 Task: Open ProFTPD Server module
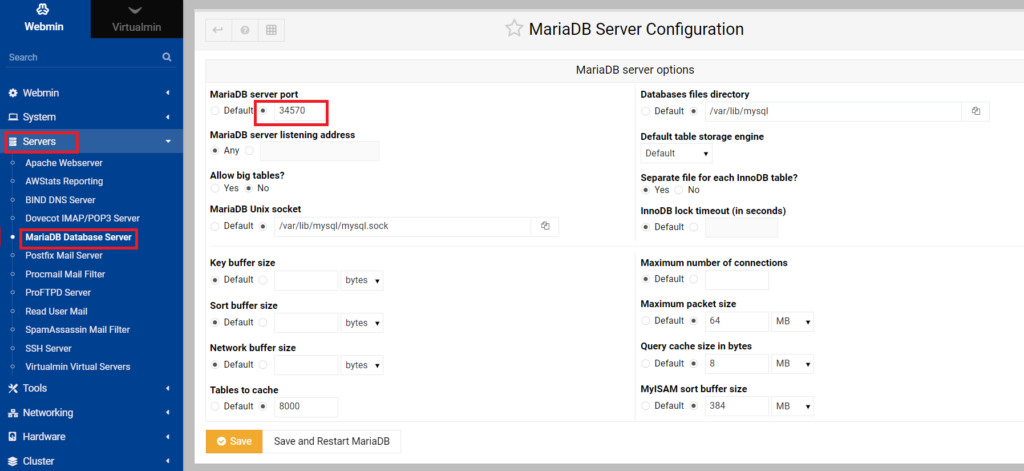(x=58, y=293)
